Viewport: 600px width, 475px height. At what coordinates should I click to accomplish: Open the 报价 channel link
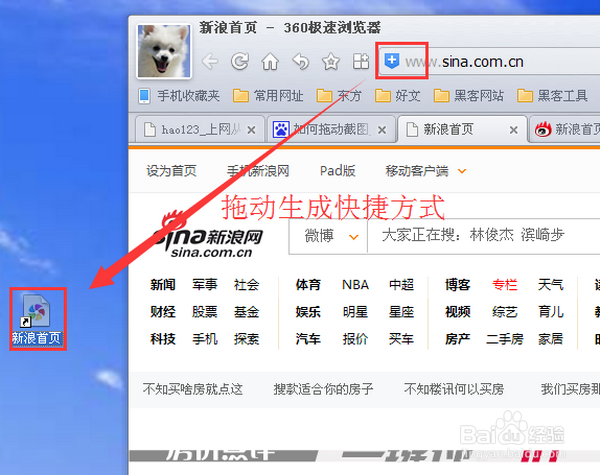355,339
